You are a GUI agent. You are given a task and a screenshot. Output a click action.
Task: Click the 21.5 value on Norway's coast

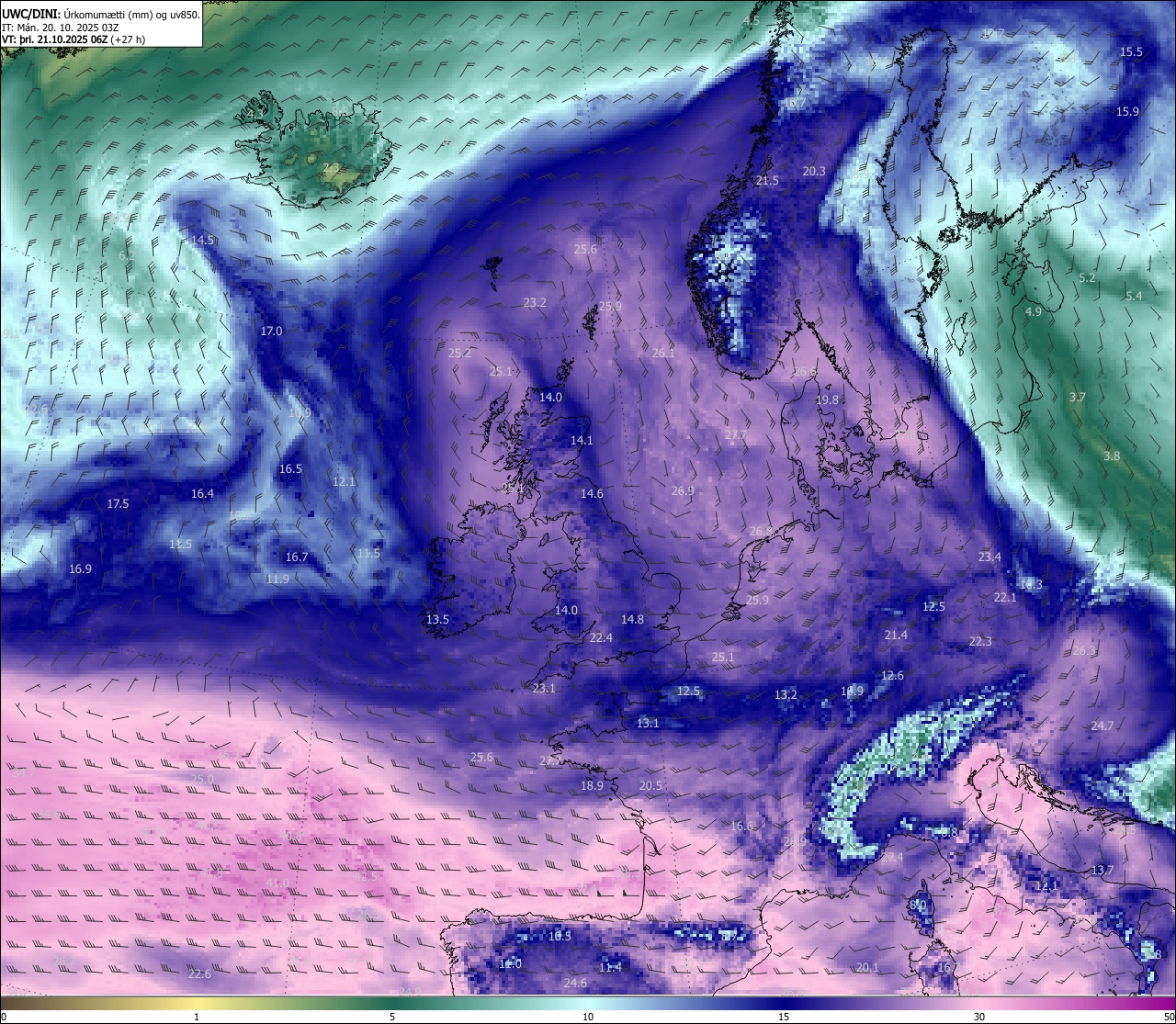pyautogui.click(x=767, y=180)
